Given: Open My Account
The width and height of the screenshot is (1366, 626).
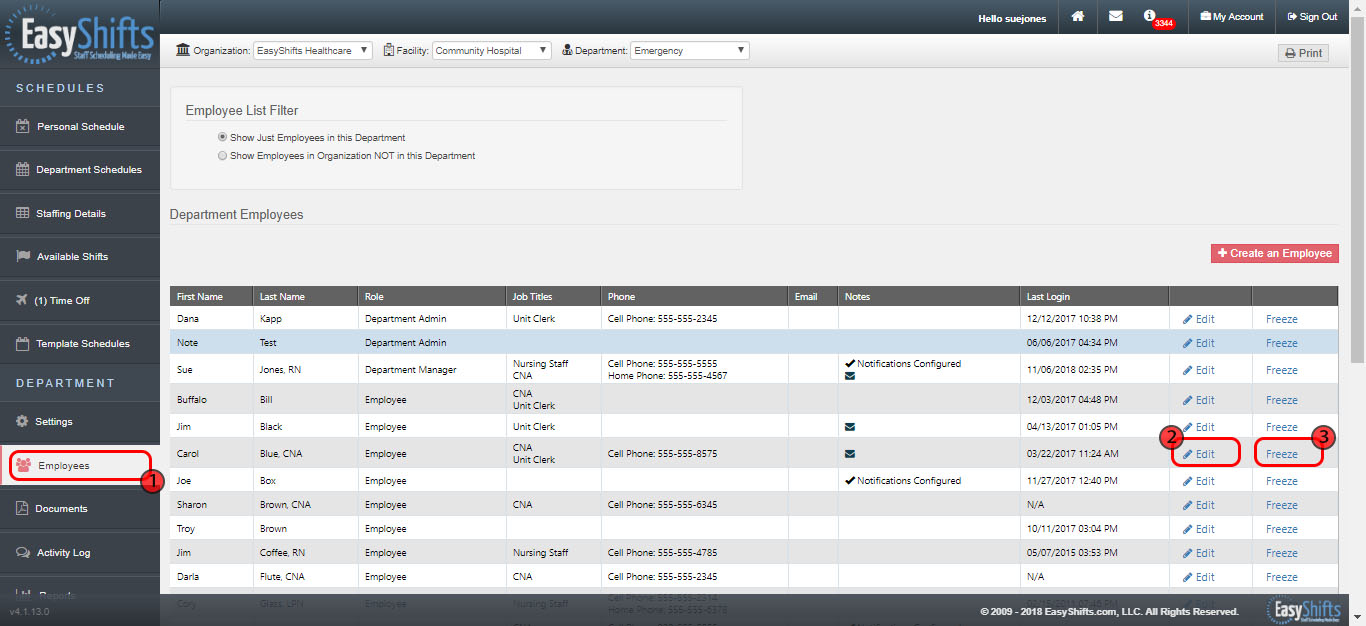Looking at the screenshot, I should (1232, 16).
